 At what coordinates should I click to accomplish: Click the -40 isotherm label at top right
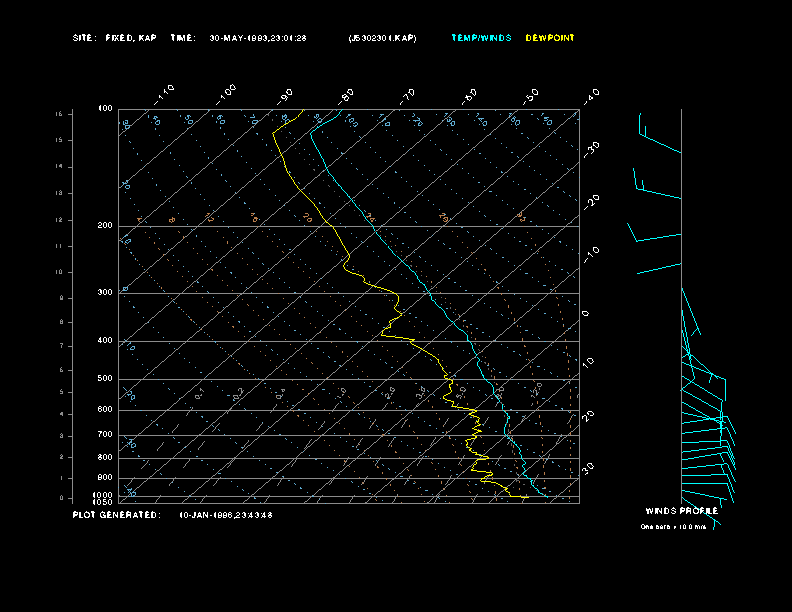(x=591, y=96)
